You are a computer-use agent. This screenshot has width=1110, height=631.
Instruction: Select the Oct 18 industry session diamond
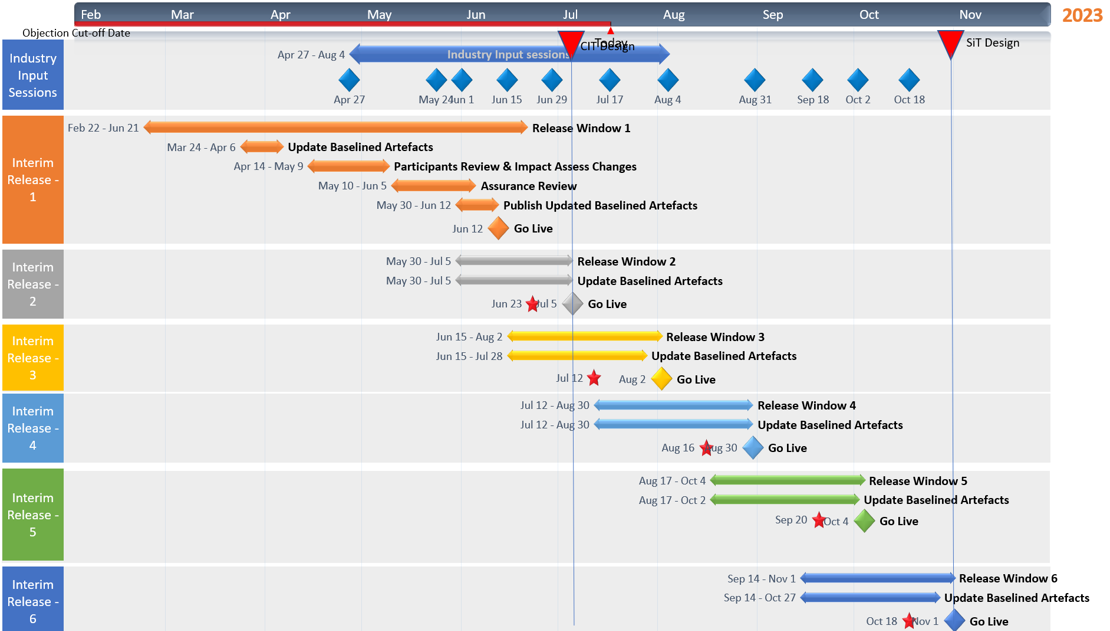[909, 79]
